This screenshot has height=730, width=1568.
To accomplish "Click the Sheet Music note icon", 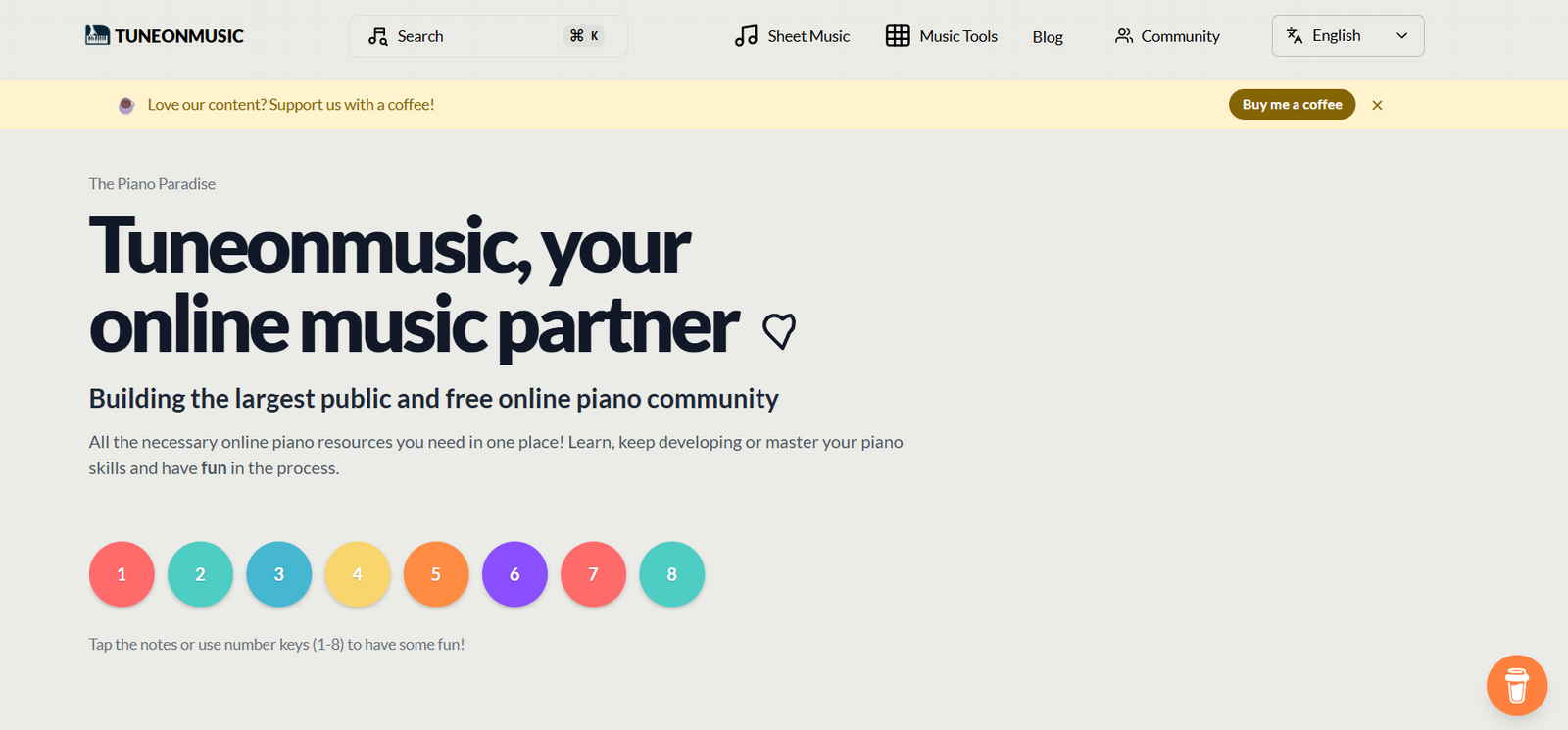I will pos(746,36).
